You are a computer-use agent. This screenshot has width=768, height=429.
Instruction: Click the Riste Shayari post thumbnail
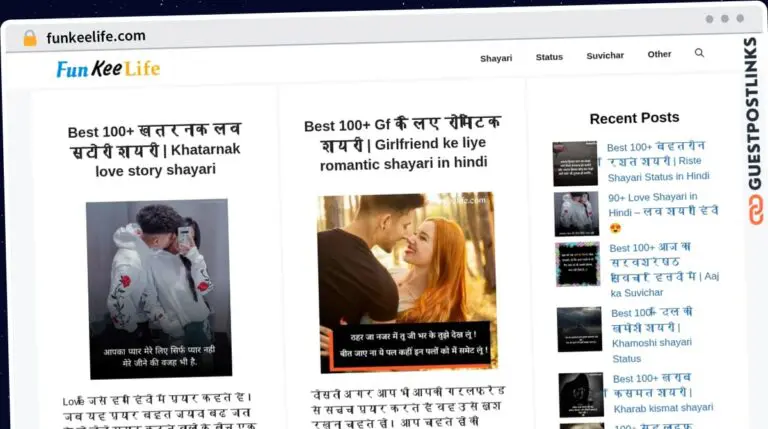point(575,163)
